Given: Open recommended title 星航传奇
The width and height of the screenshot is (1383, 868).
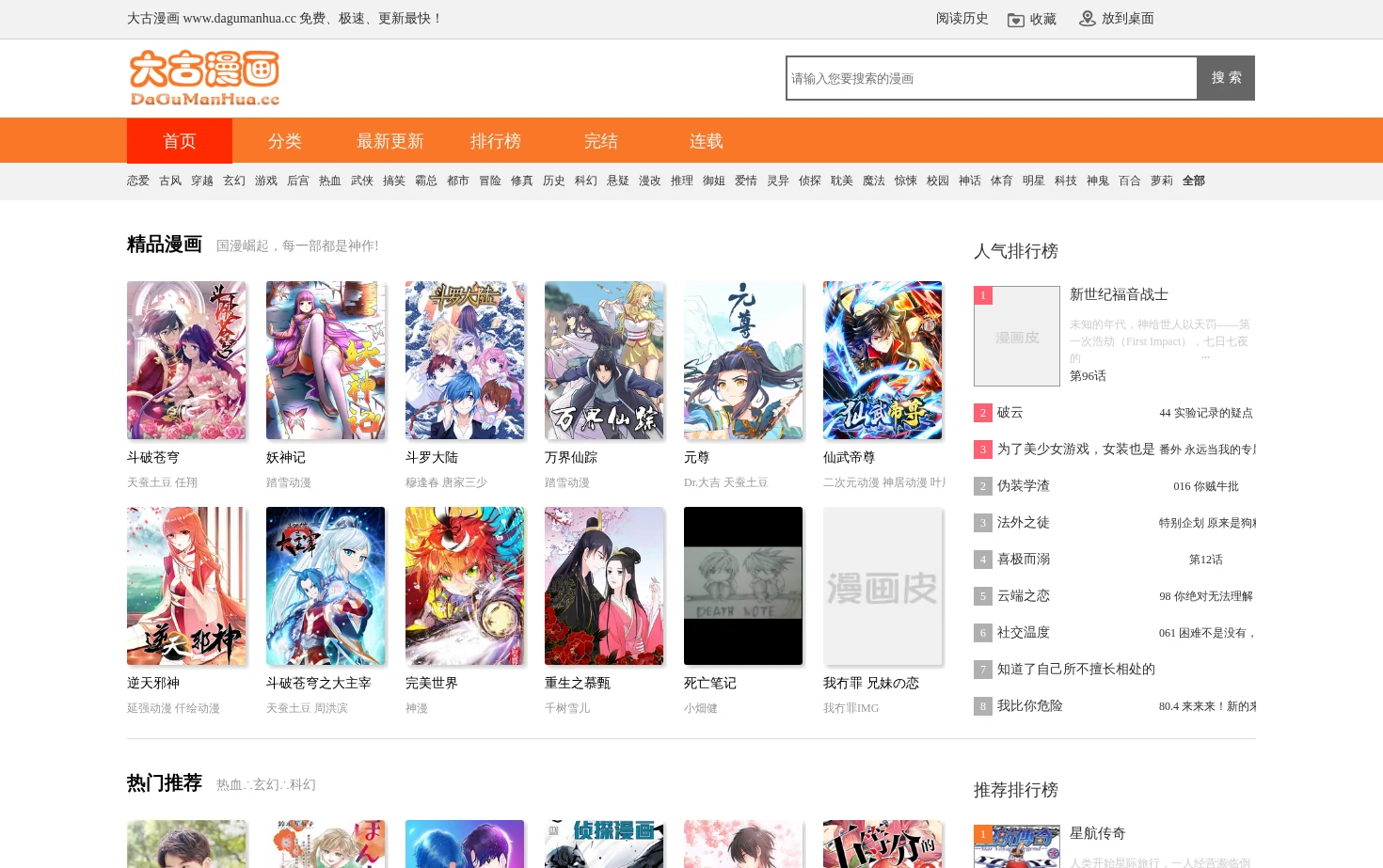Looking at the screenshot, I should coord(1098,833).
